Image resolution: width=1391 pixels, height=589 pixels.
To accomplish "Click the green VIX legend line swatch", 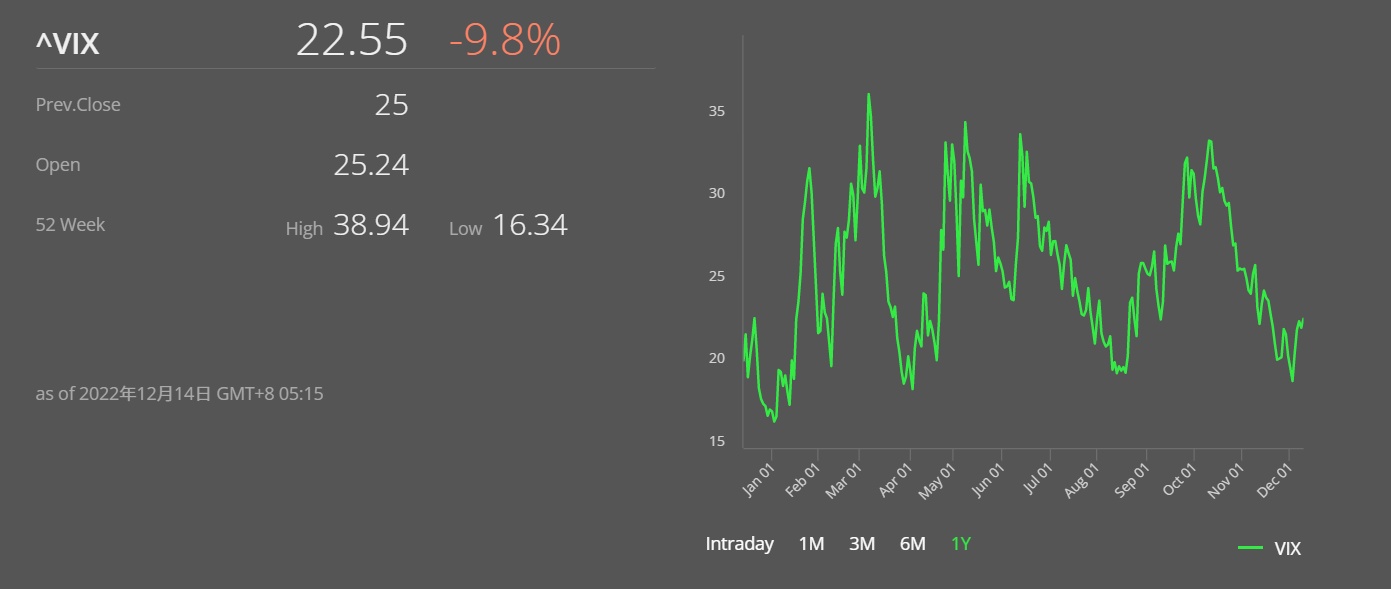I will 1250,548.
